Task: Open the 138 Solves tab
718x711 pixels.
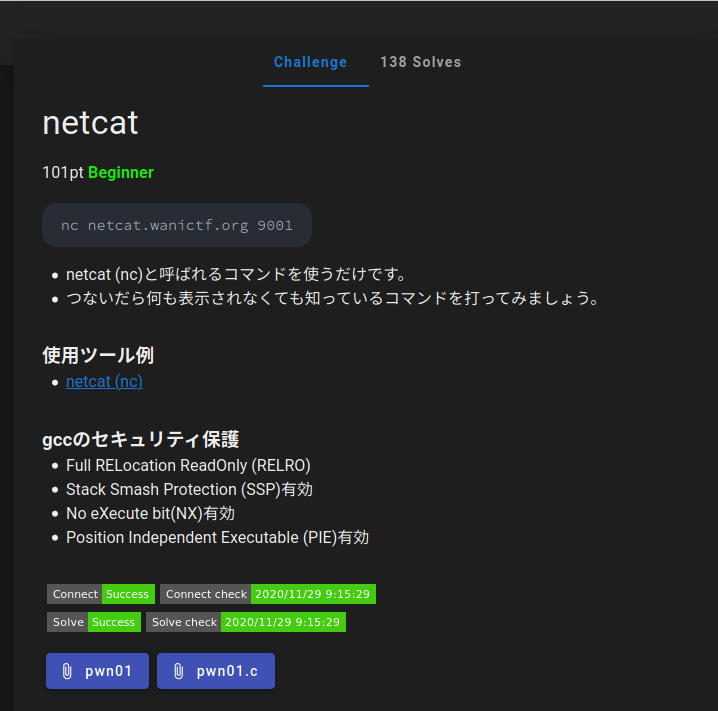Action: (x=420, y=62)
